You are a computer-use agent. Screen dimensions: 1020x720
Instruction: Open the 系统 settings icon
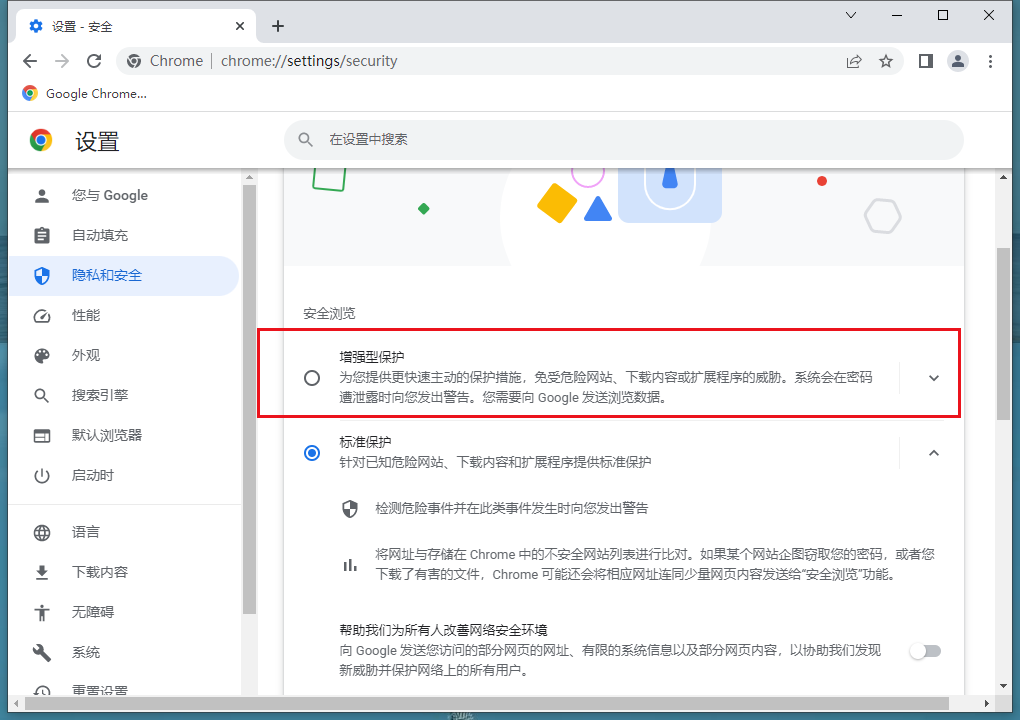[41, 651]
